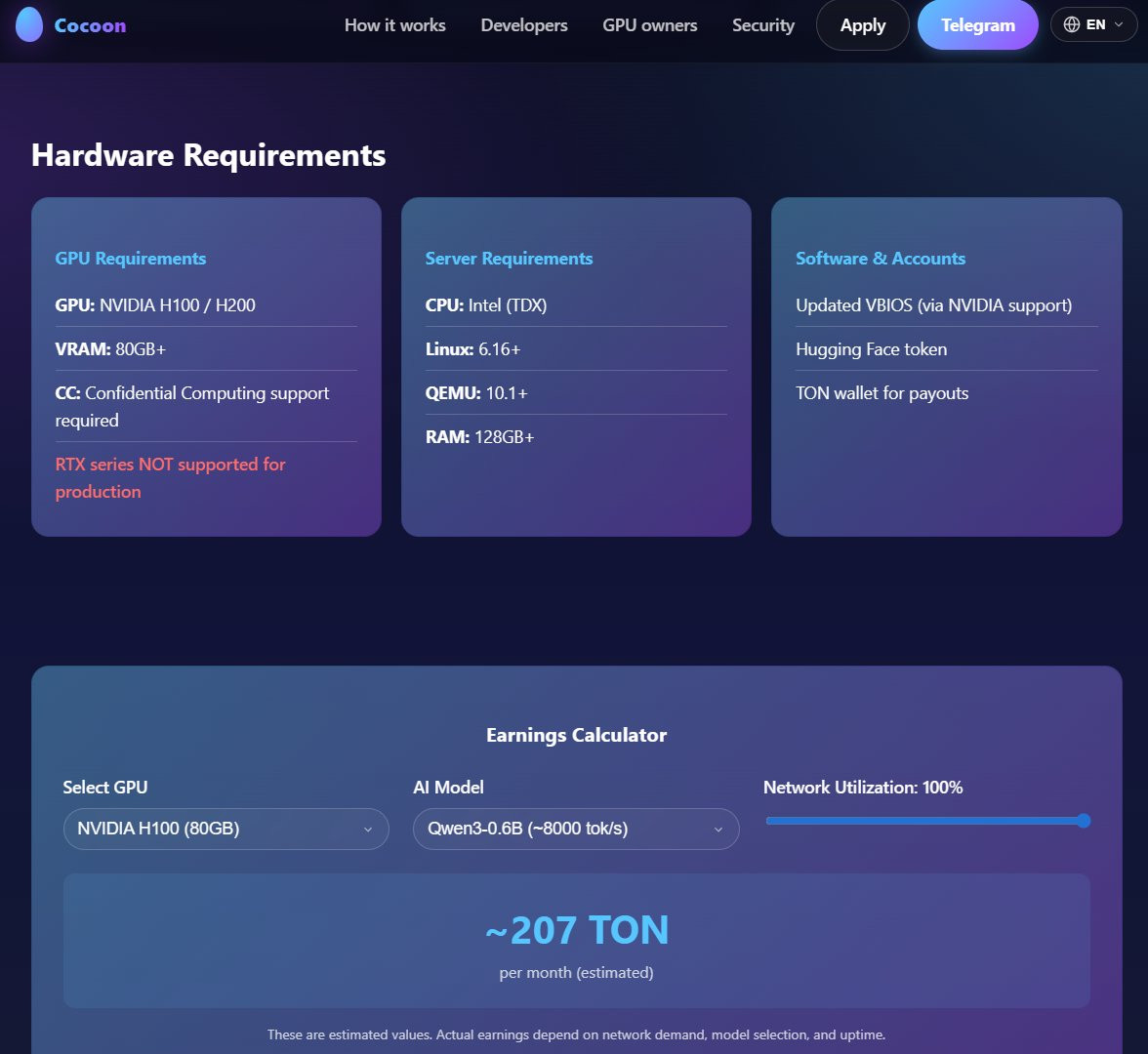Open the Telegram button
The width and height of the screenshot is (1148, 1054).
[977, 25]
